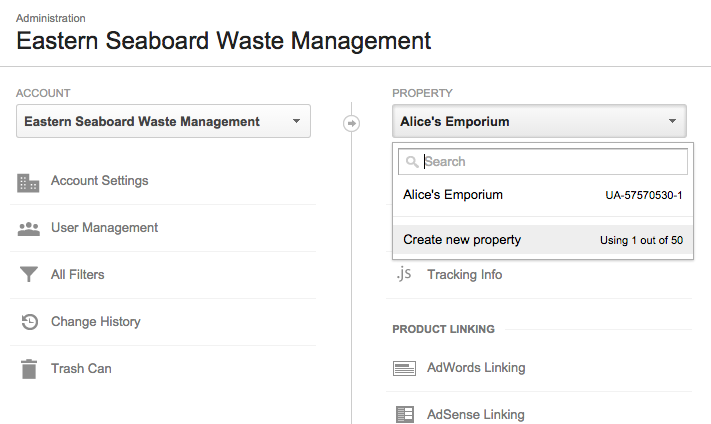Viewport: 711px width, 424px height.
Task: Collapse the Alice's Emporium property dropdown
Action: [539, 121]
